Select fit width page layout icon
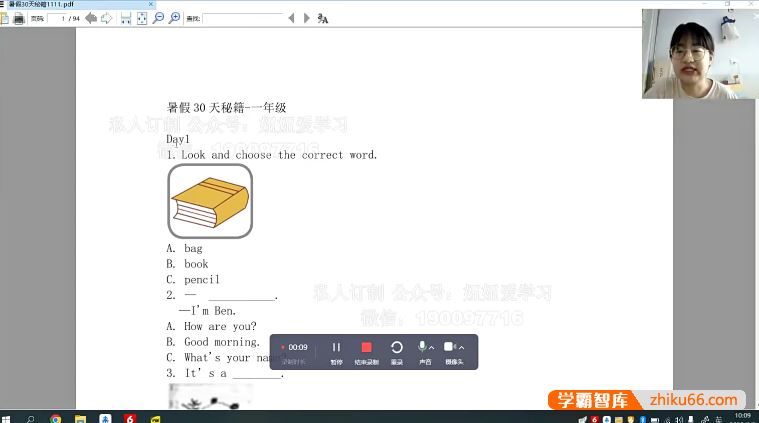 pyautogui.click(x=126, y=18)
